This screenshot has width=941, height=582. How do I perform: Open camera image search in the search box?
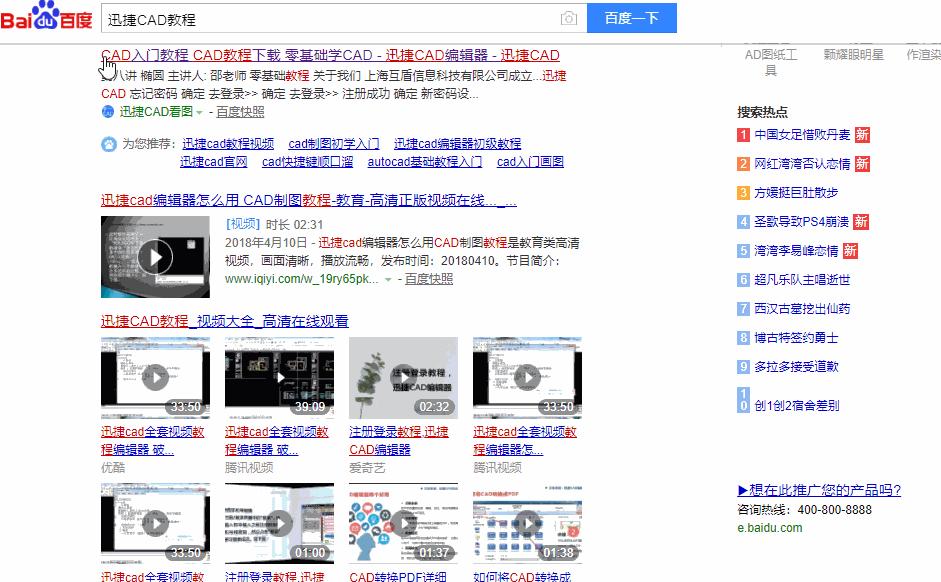569,18
